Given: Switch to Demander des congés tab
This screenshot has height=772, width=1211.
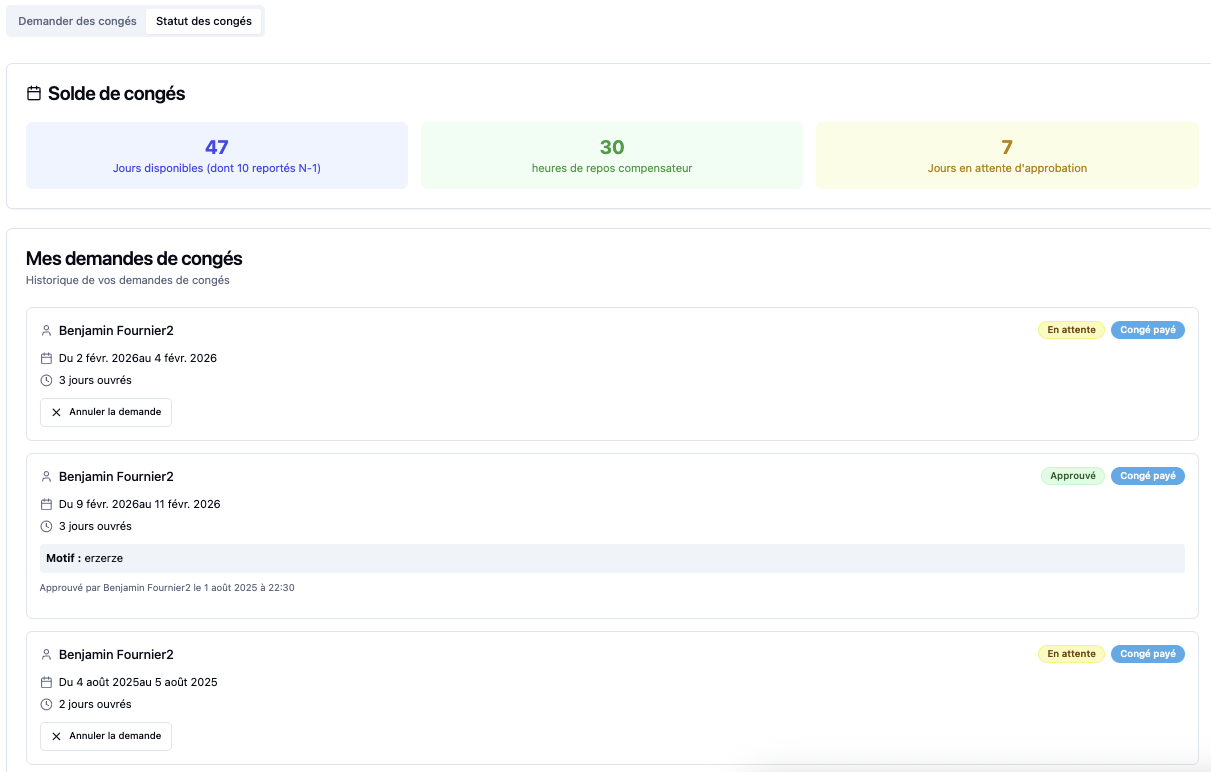Looking at the screenshot, I should pyautogui.click(x=77, y=21).
